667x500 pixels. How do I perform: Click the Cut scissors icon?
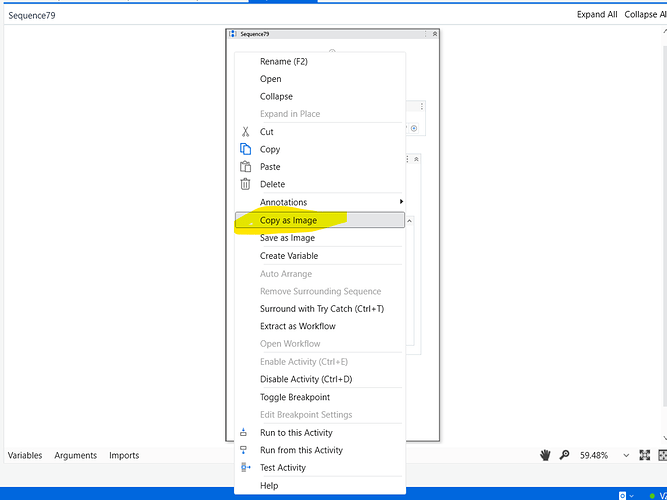click(x=245, y=131)
